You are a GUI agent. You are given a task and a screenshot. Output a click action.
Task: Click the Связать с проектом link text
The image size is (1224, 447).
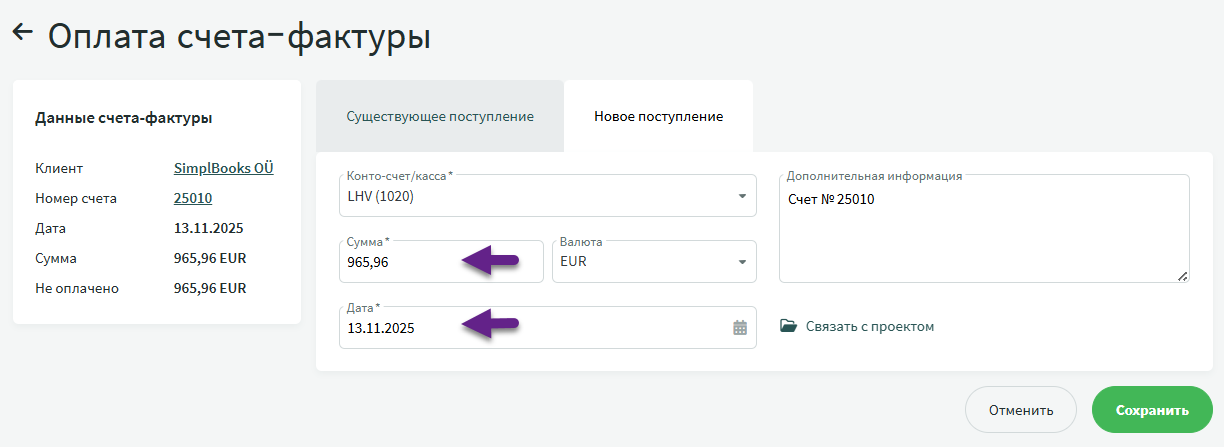click(870, 326)
